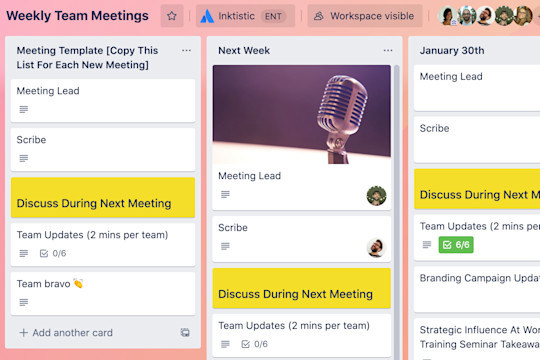The width and height of the screenshot is (540, 360).
Task: Click green 6/6 completed checklist badge
Action: pyautogui.click(x=456, y=245)
